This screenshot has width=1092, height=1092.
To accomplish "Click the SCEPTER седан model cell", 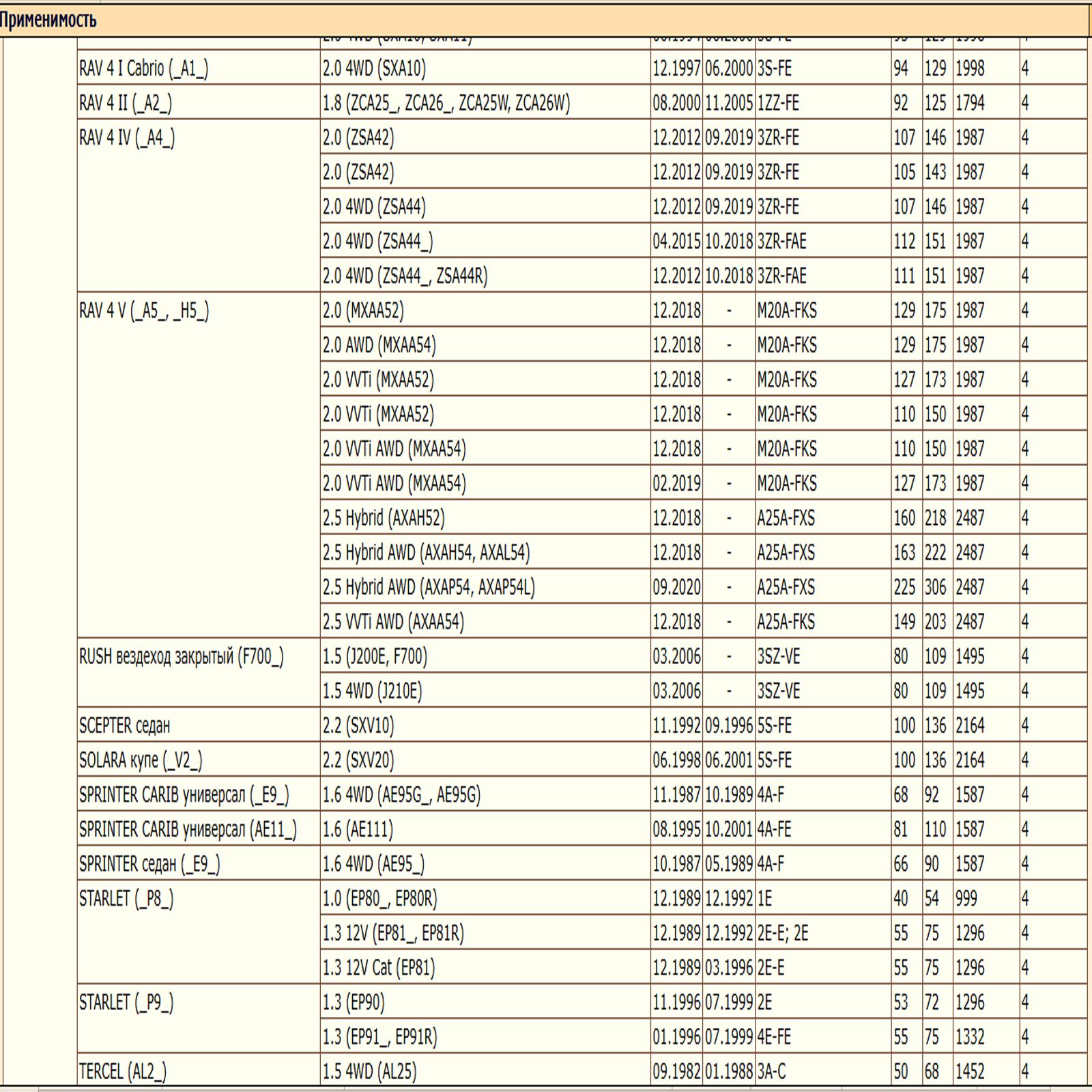I will tap(124, 725).
